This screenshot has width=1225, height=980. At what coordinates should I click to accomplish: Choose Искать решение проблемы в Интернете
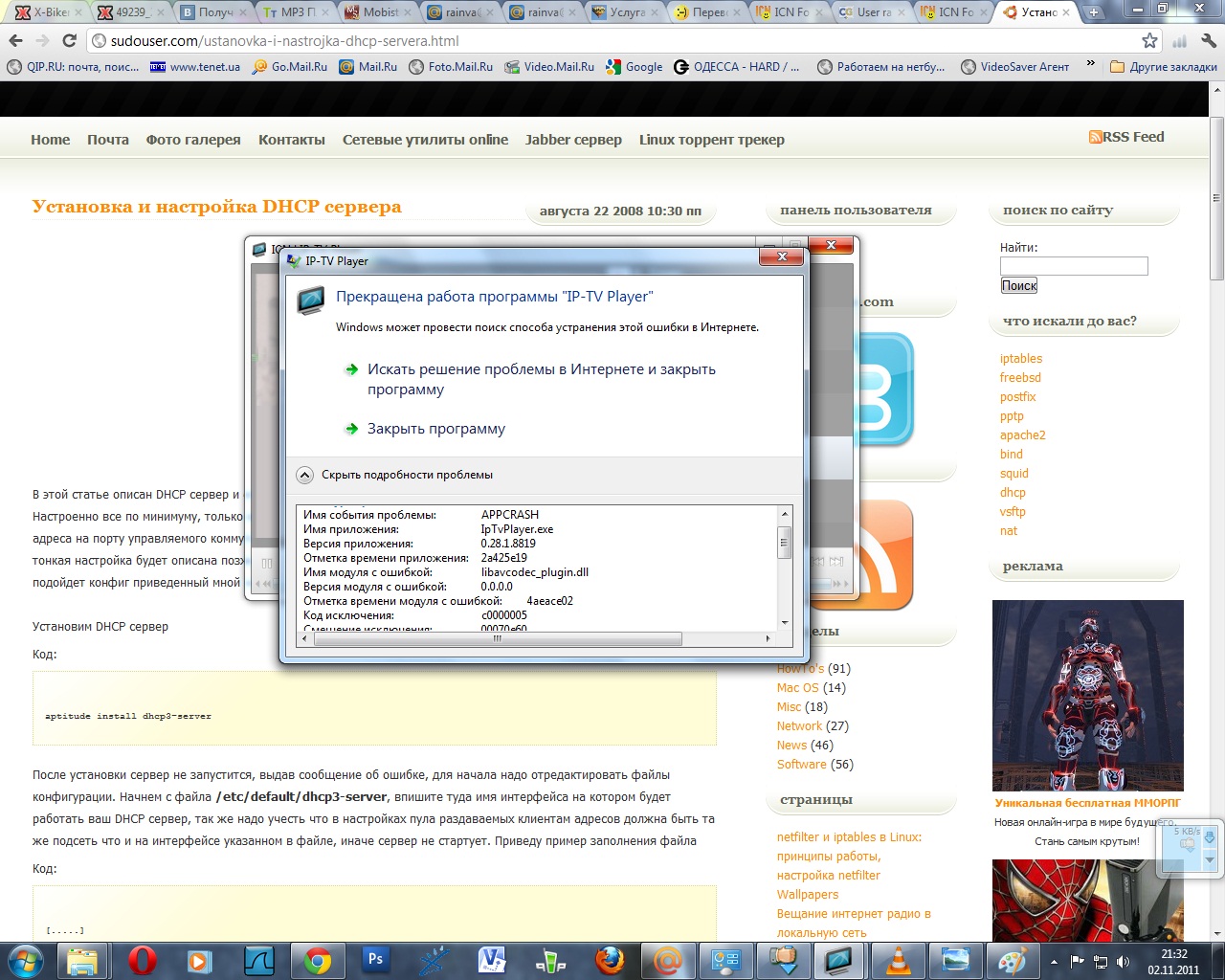(541, 379)
